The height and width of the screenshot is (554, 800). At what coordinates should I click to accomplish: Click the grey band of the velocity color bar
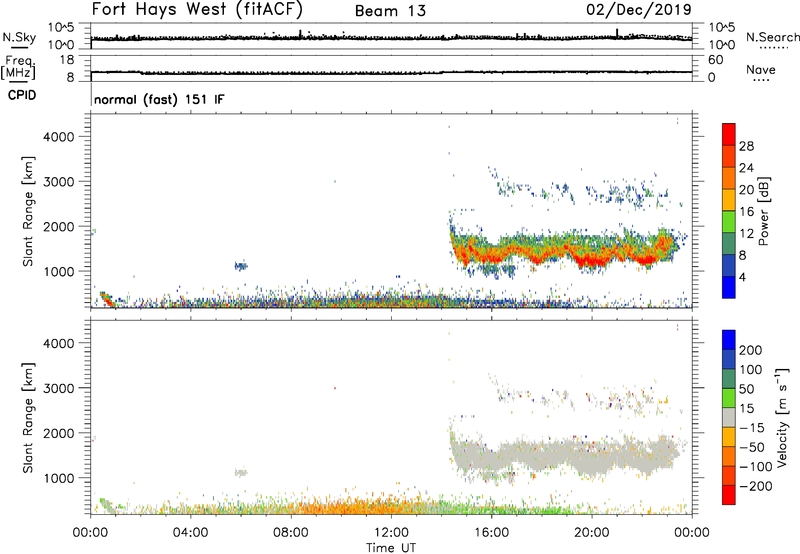point(729,417)
